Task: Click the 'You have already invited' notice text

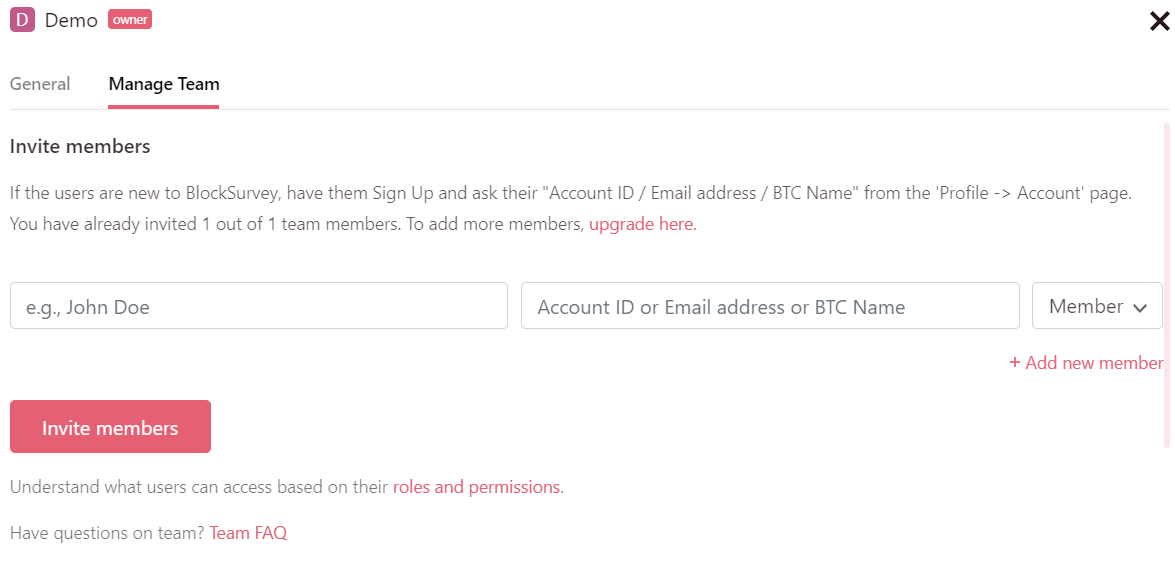Action: pos(296,224)
